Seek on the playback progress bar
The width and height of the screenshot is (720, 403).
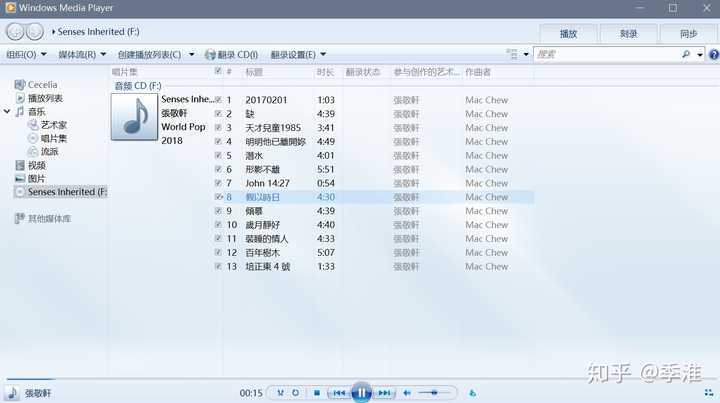360,379
